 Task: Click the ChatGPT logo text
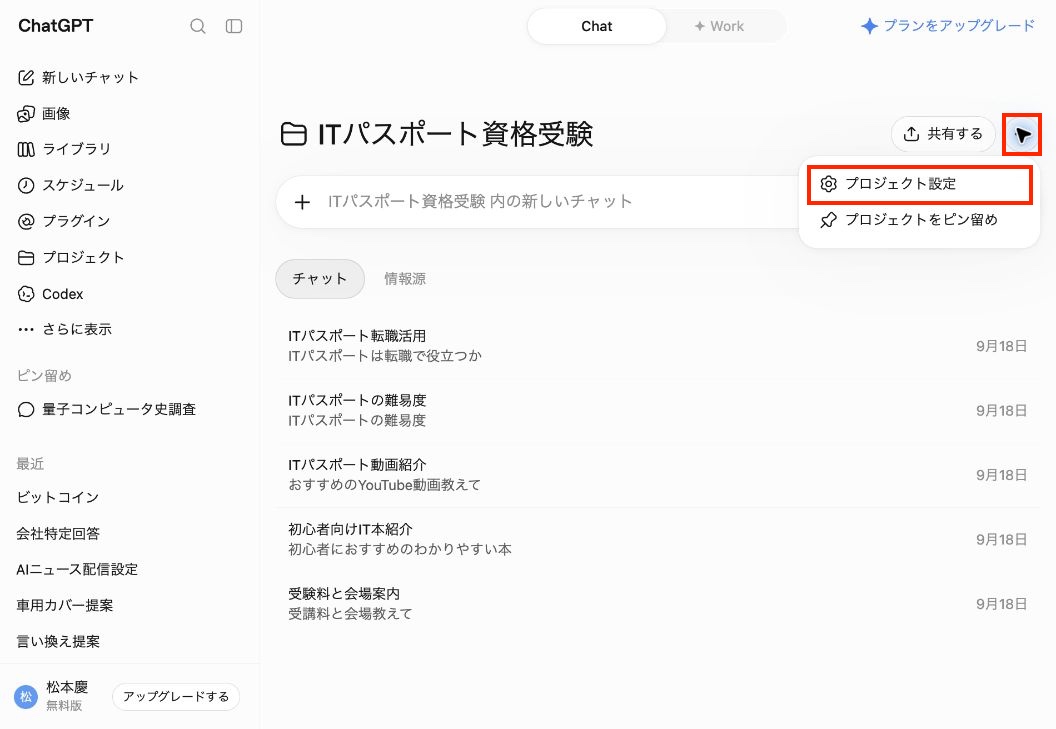point(55,26)
